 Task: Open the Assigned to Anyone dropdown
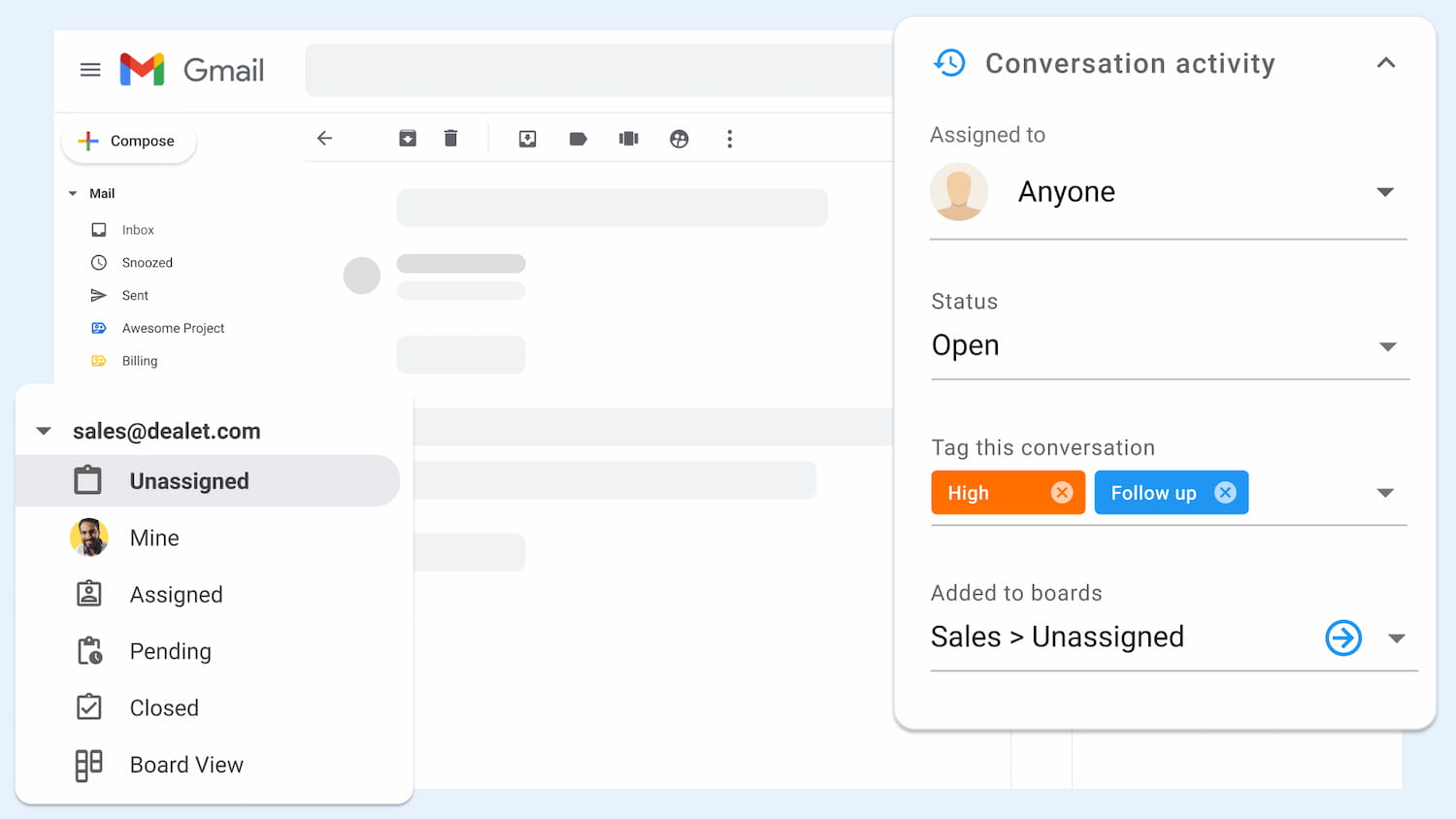click(x=1385, y=191)
